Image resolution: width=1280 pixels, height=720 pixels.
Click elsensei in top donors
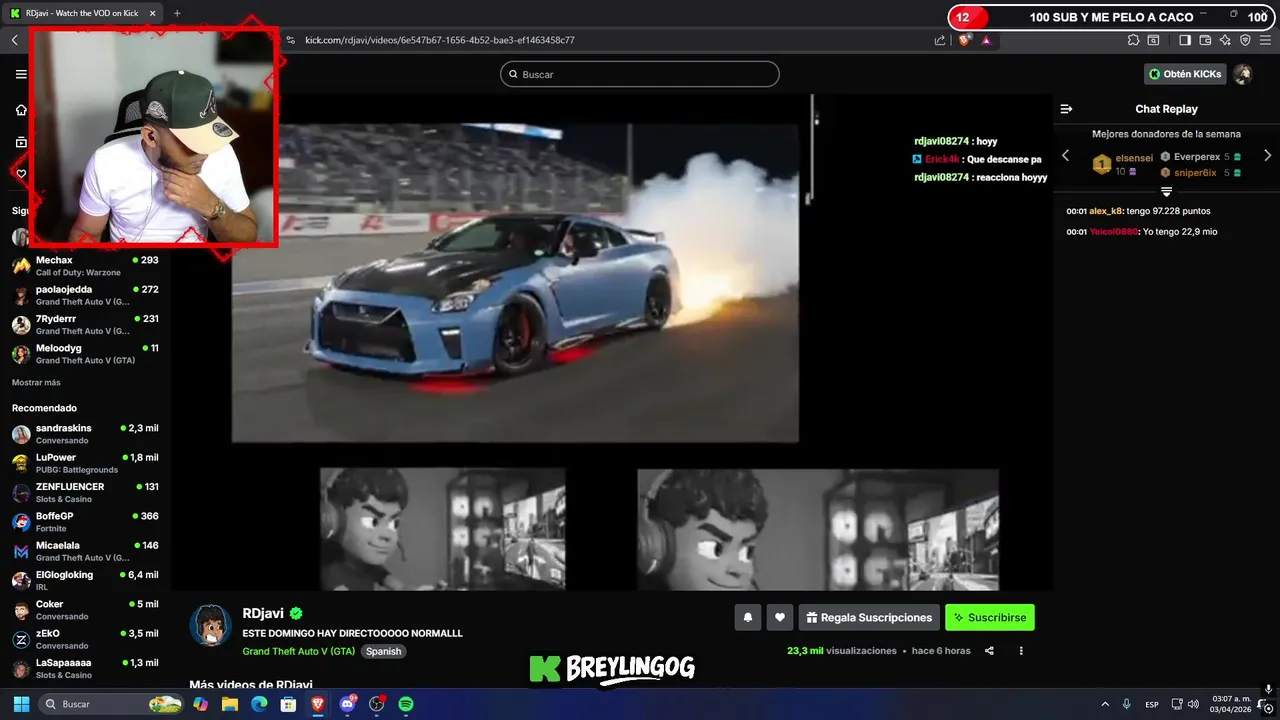[1134, 158]
